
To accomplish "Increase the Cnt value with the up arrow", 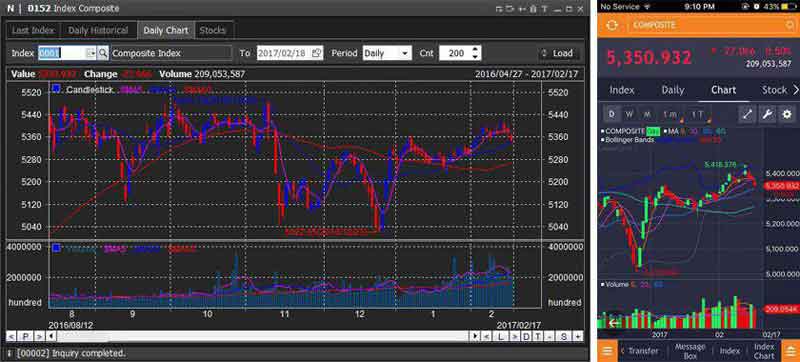I will point(476,49).
